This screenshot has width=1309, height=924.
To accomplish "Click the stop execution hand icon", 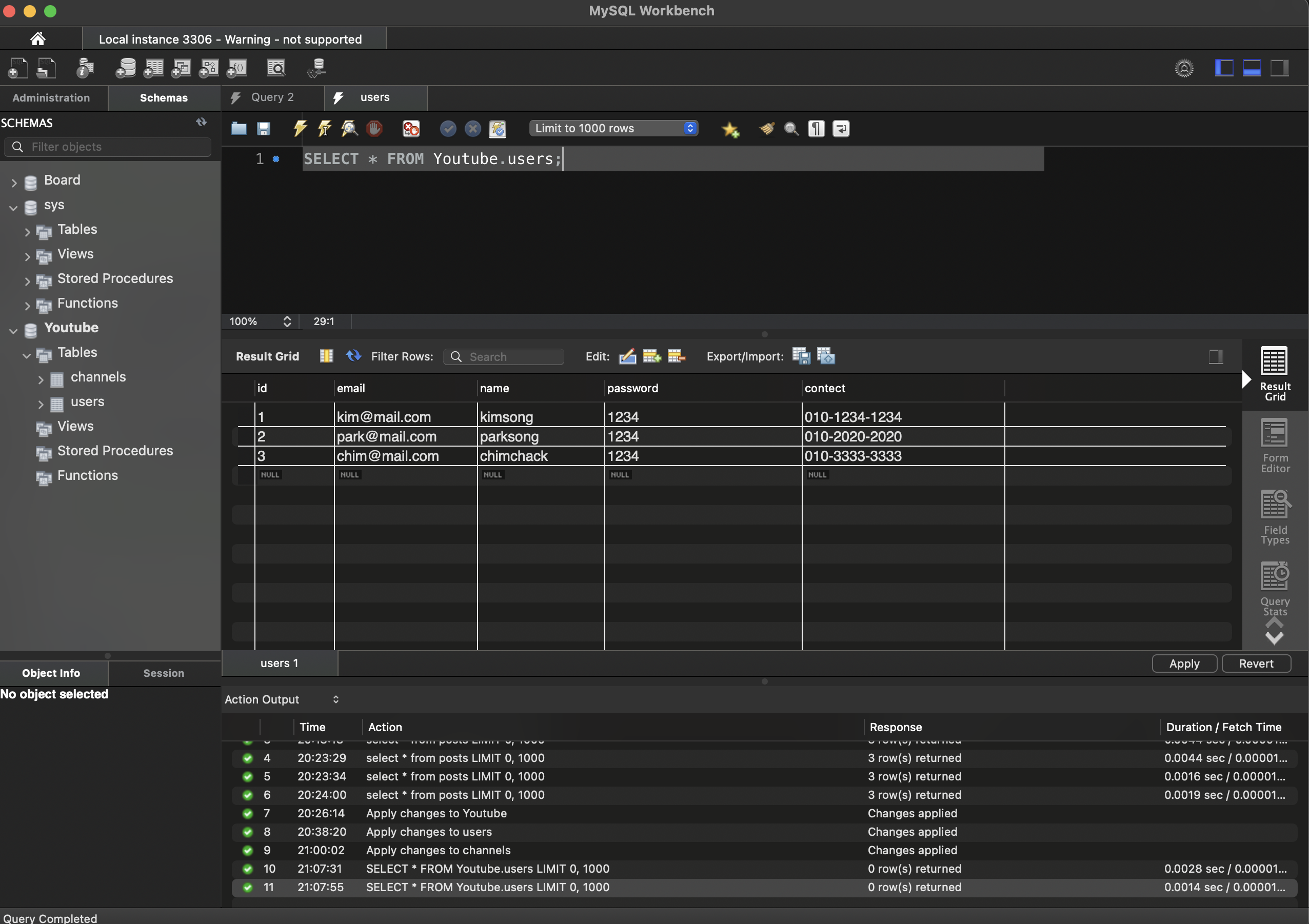I will tap(374, 128).
